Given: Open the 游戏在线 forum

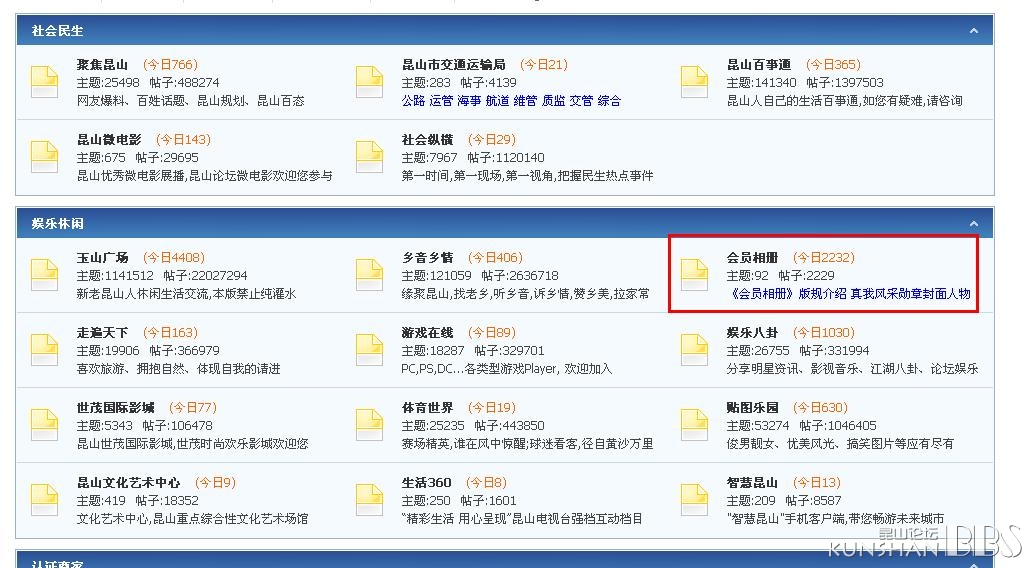Looking at the screenshot, I should pyautogui.click(x=427, y=332).
